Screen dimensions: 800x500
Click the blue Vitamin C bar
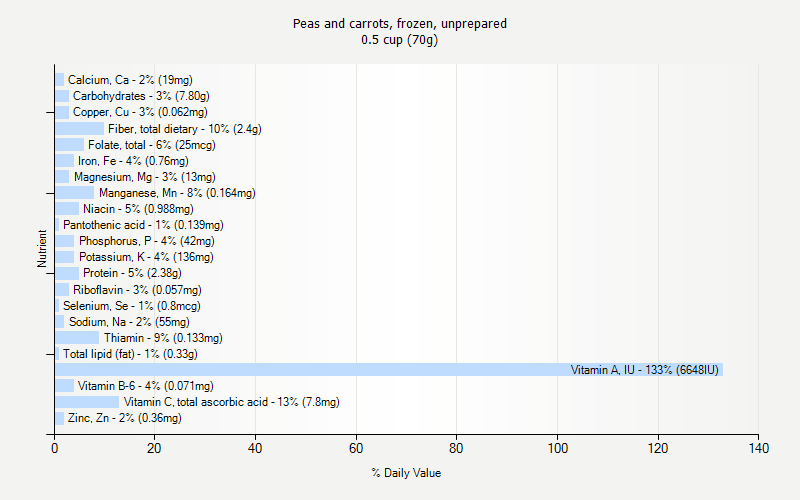(x=87, y=402)
